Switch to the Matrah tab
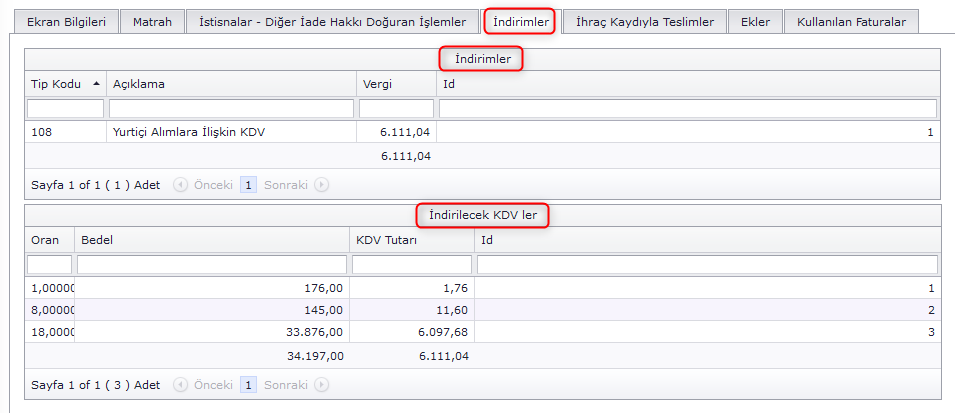This screenshot has width=955, height=413. pos(152,22)
